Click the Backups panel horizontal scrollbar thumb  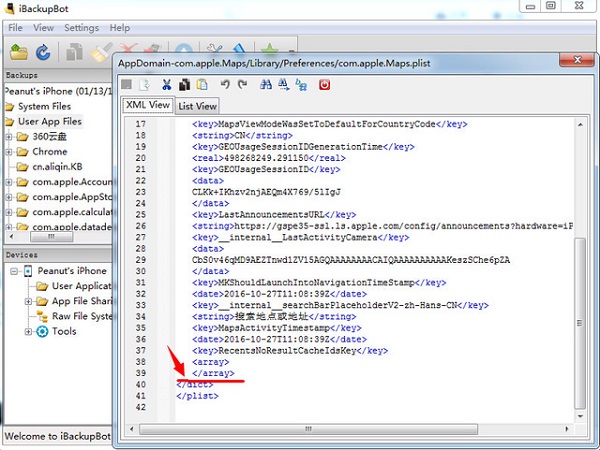(51, 237)
